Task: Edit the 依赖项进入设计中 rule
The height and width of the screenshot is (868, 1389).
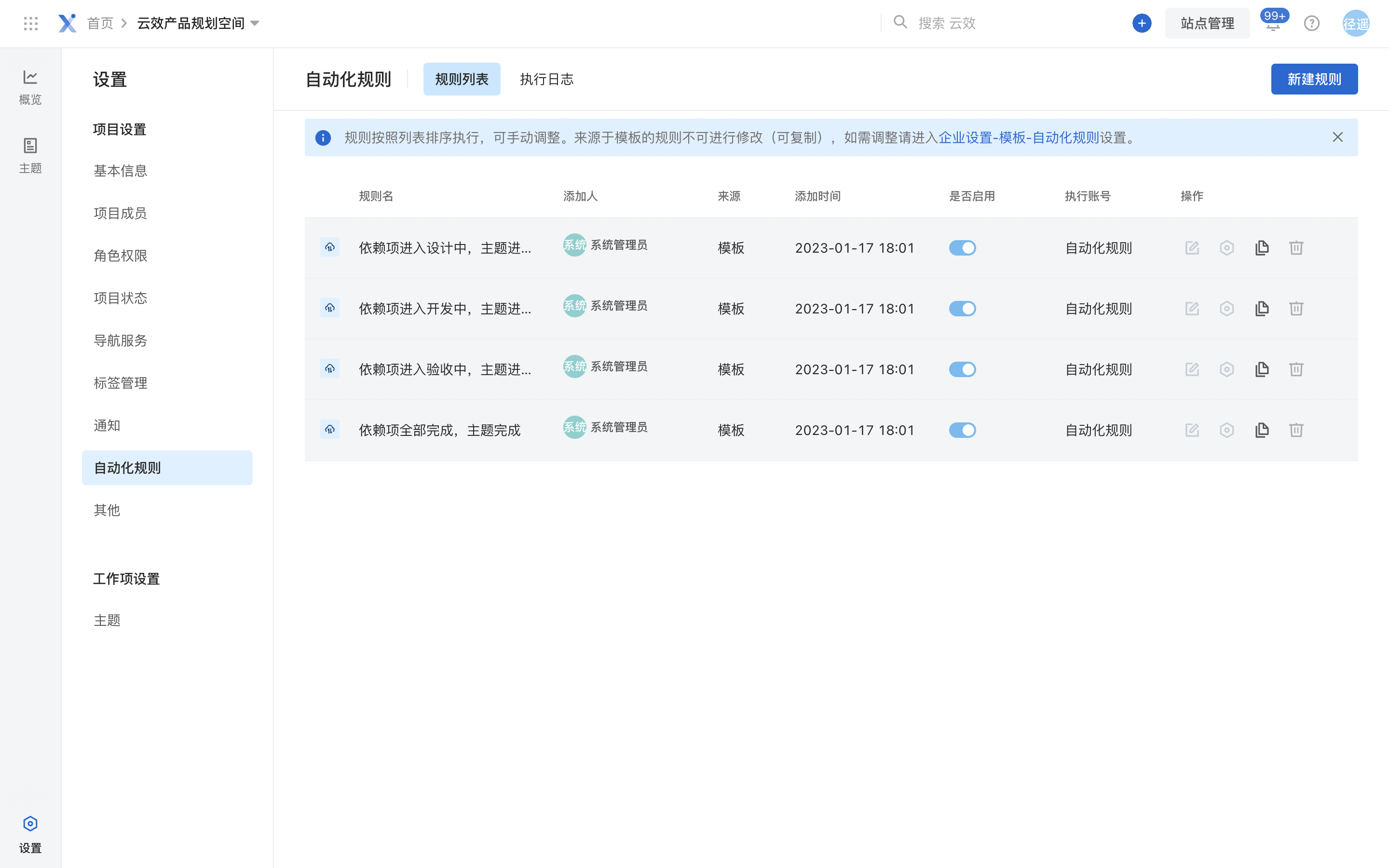Action: [x=1192, y=248]
